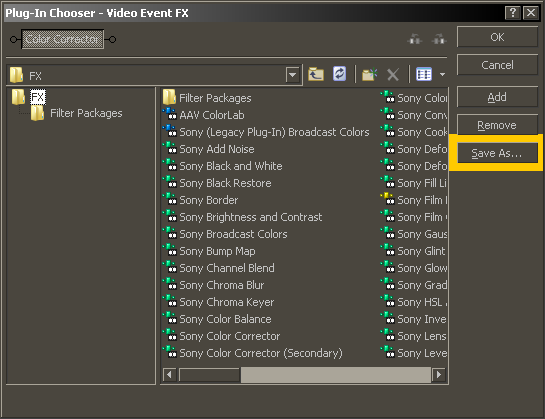Select the Sony Conv entry

[413, 115]
